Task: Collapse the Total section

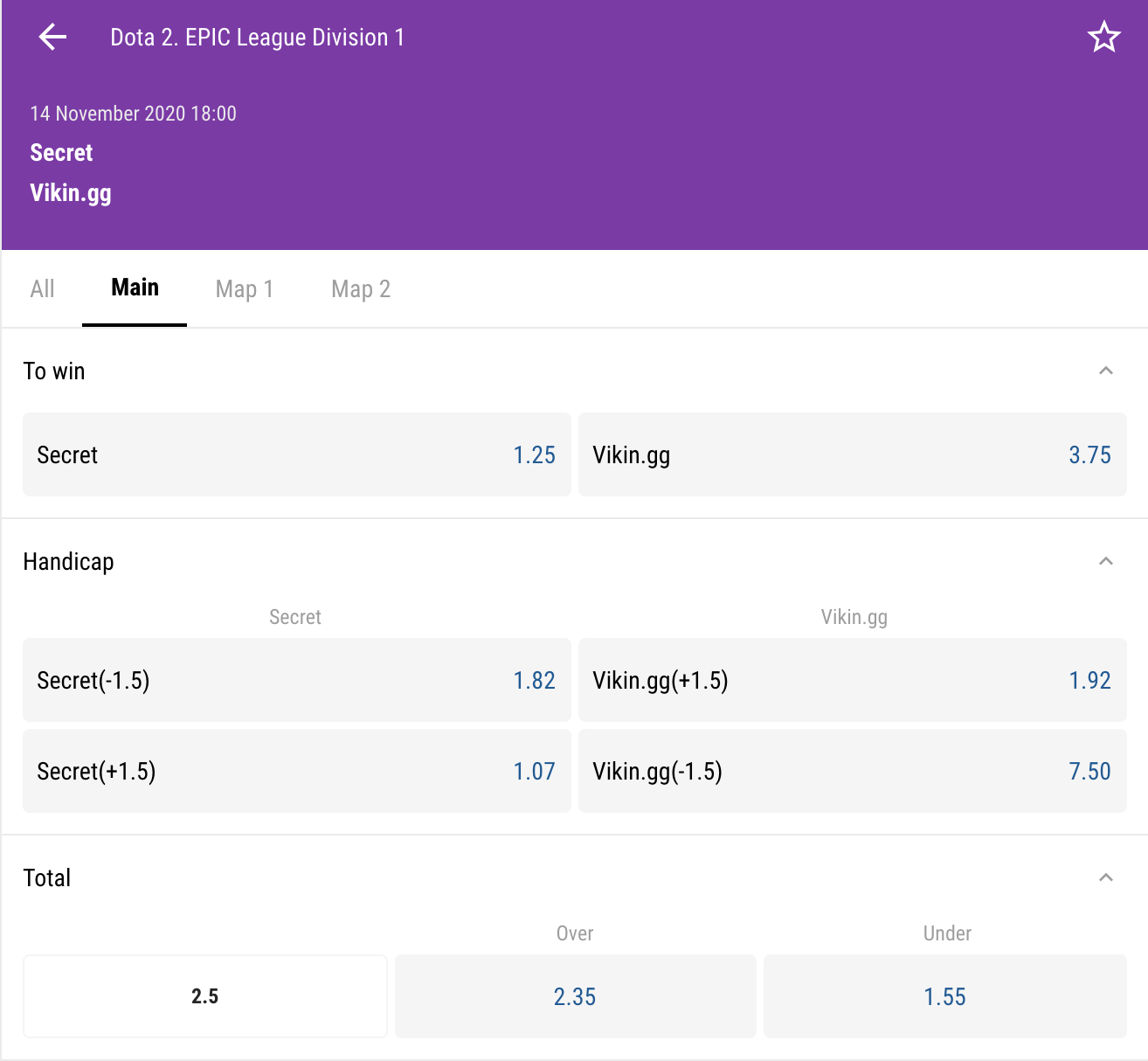Action: (1105, 877)
